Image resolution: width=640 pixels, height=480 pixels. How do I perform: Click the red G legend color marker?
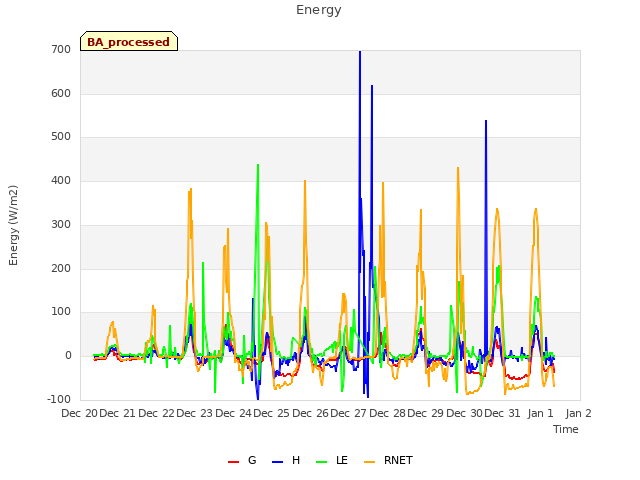click(x=233, y=462)
